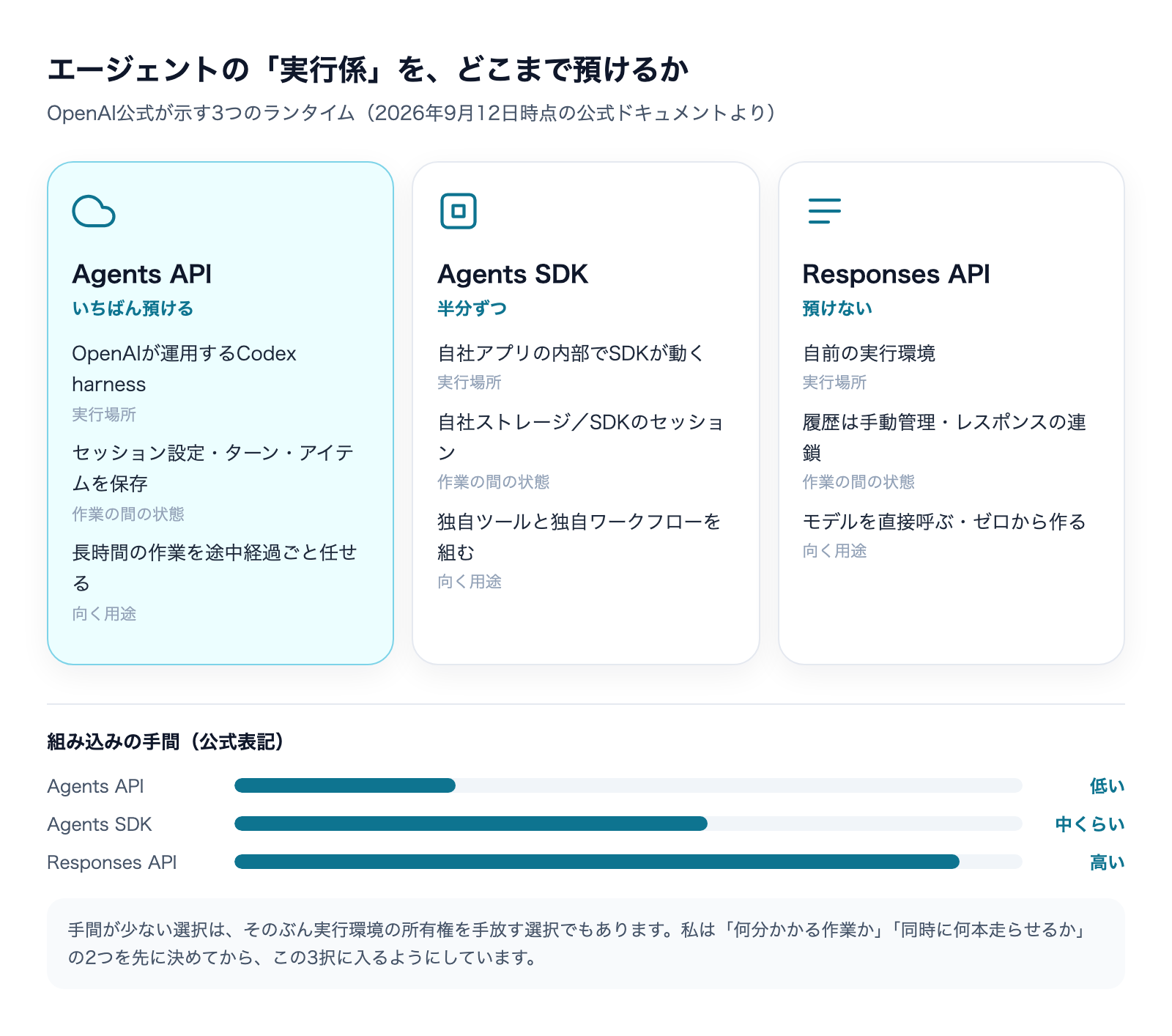Viewport: 1172px width, 1036px height.
Task: Click the Agents SDK effort progress bar
Action: (x=628, y=824)
